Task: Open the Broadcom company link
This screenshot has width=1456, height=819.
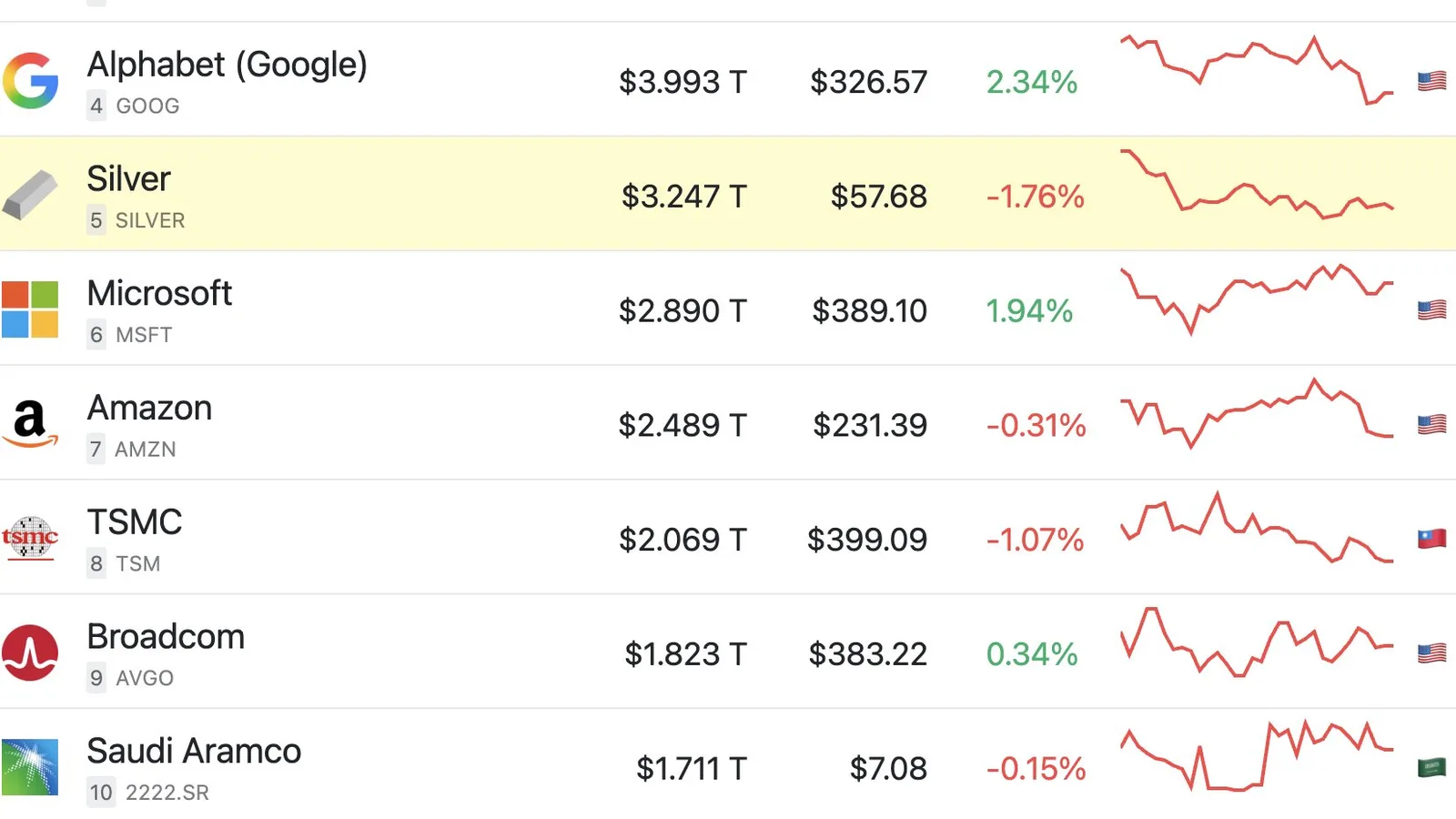Action: coord(166,636)
